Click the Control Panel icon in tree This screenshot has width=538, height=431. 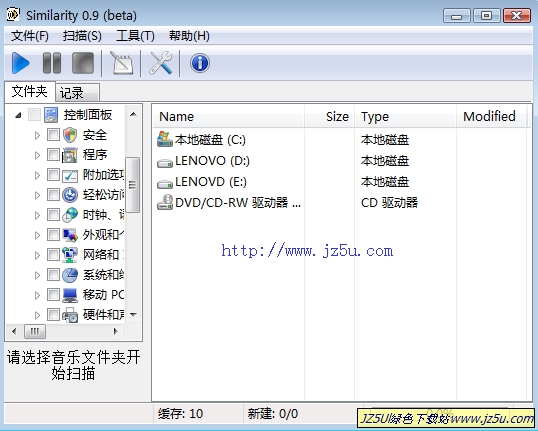[x=51, y=115]
